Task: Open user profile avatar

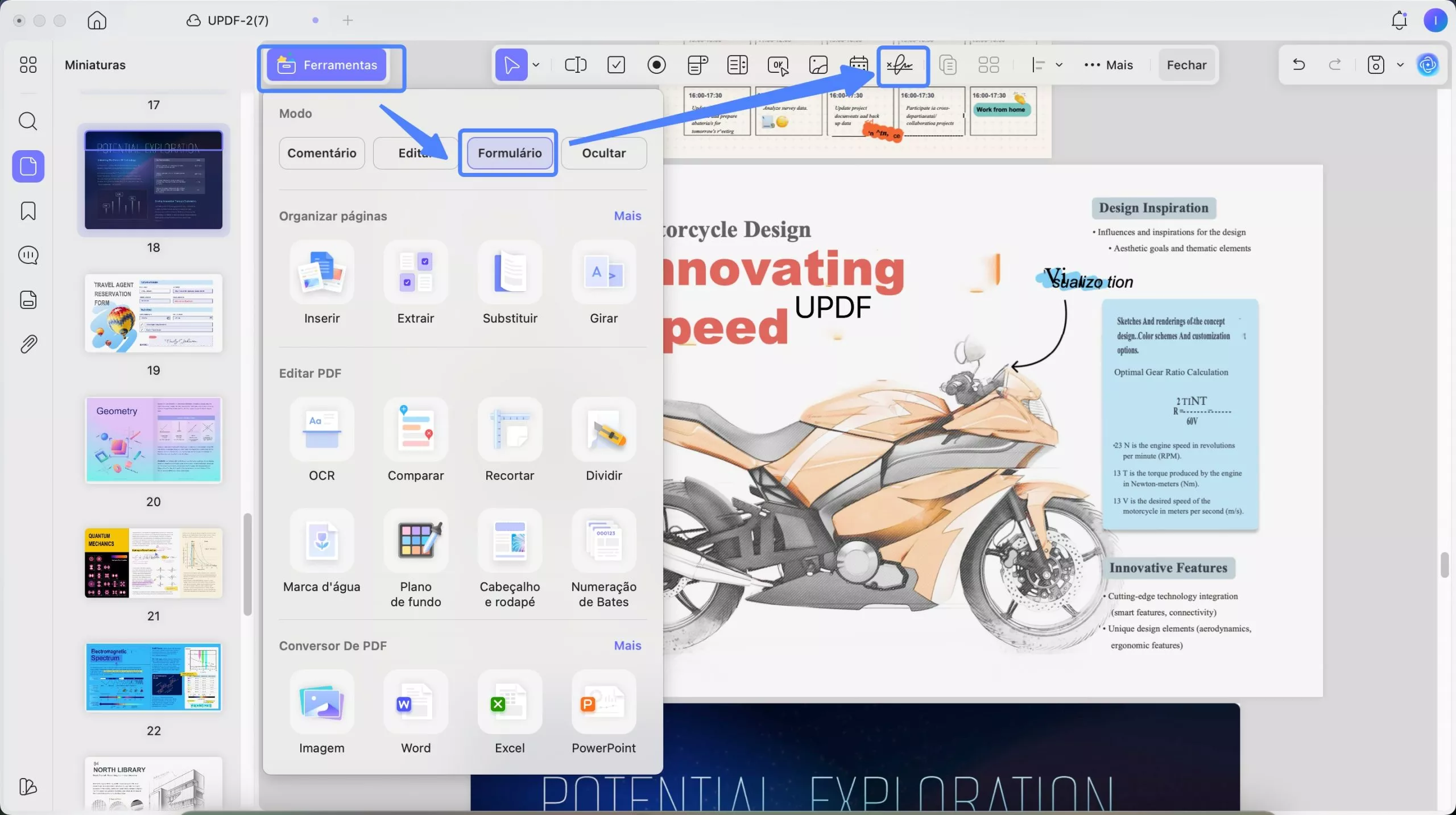Action: [x=1435, y=20]
